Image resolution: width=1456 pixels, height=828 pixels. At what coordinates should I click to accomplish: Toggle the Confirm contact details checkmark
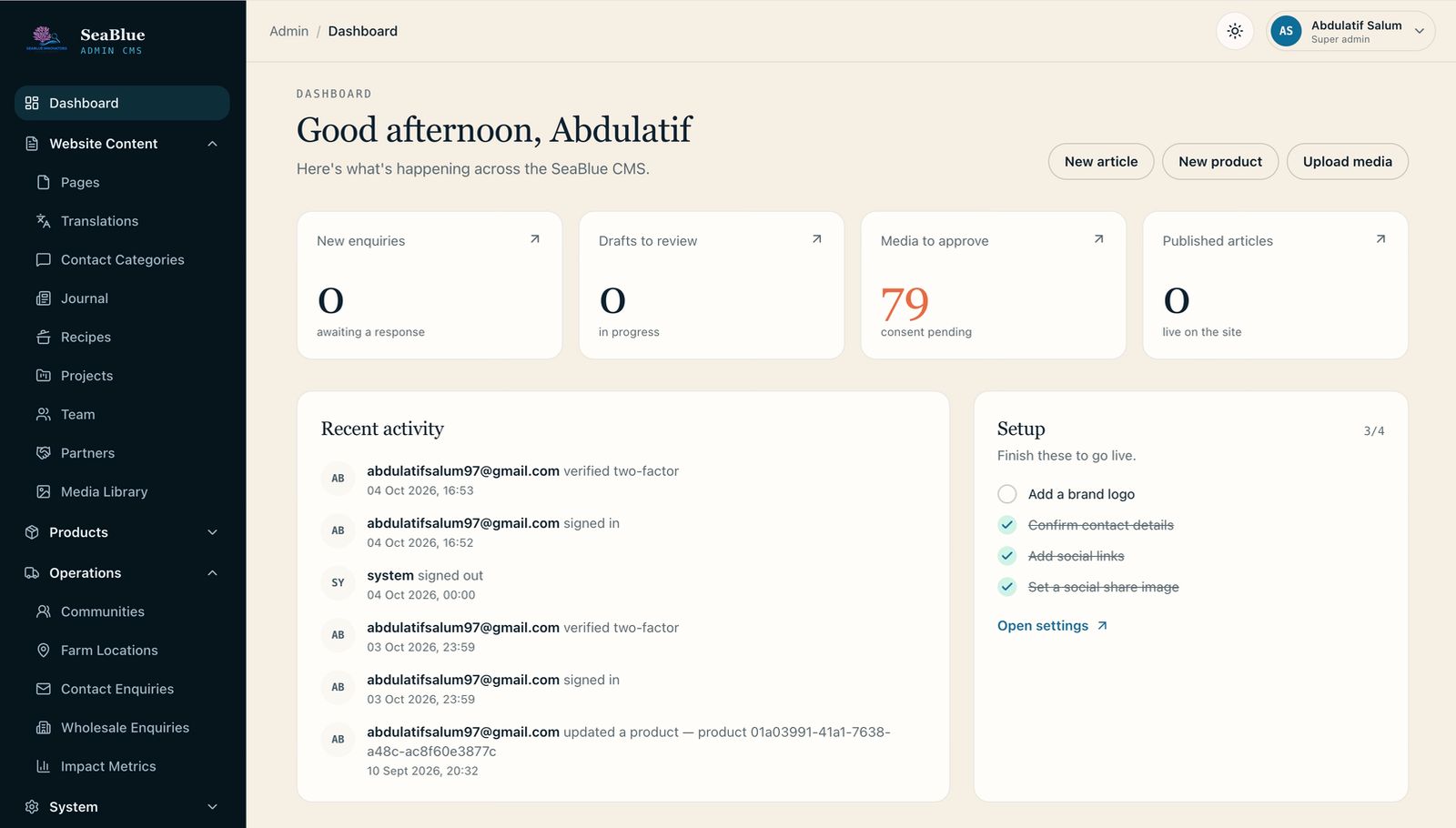click(x=1007, y=525)
